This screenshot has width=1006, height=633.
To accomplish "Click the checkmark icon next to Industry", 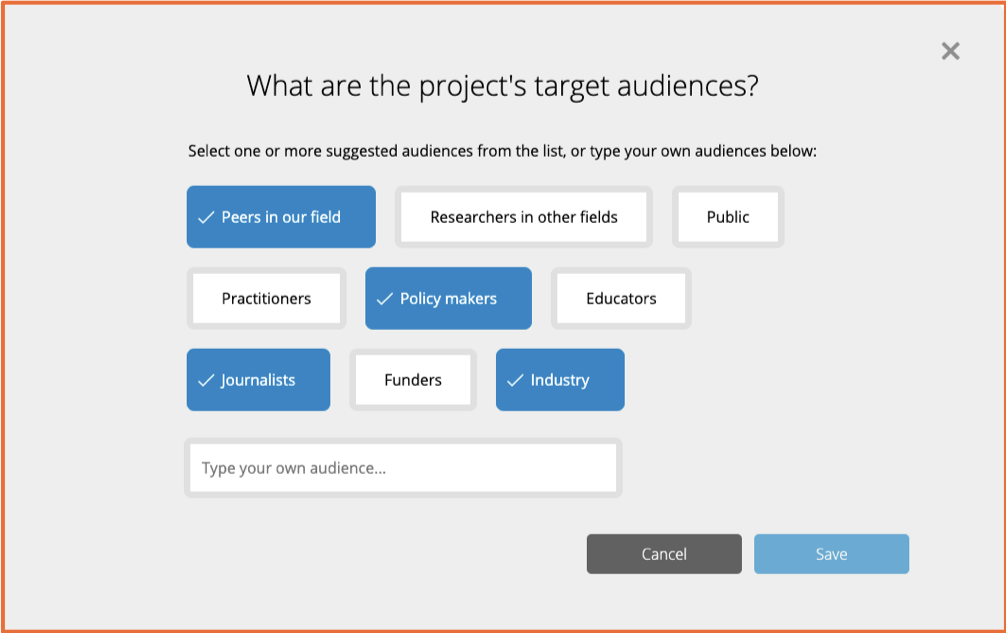I will tap(515, 381).
